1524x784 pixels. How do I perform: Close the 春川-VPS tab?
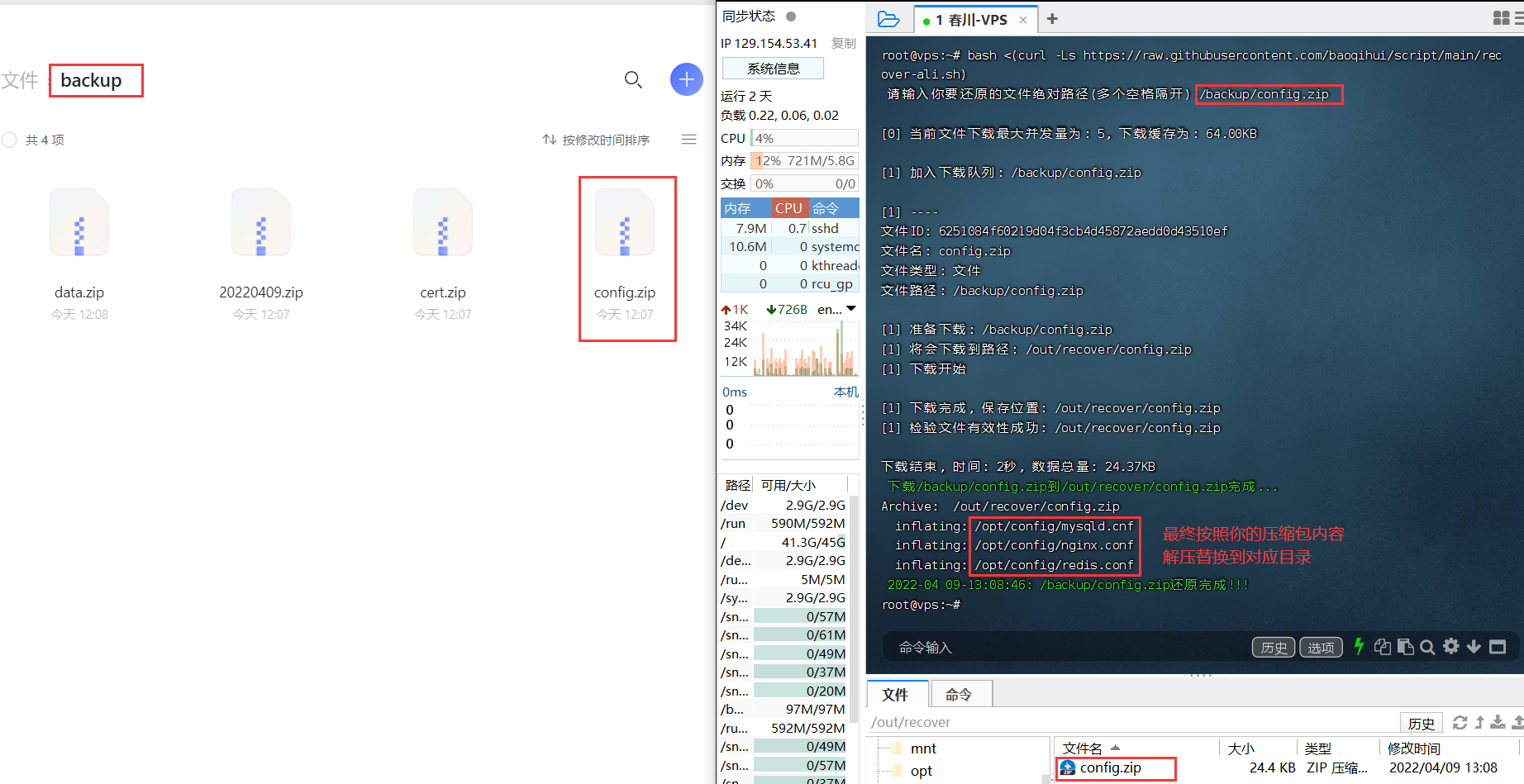pyautogui.click(x=1023, y=20)
